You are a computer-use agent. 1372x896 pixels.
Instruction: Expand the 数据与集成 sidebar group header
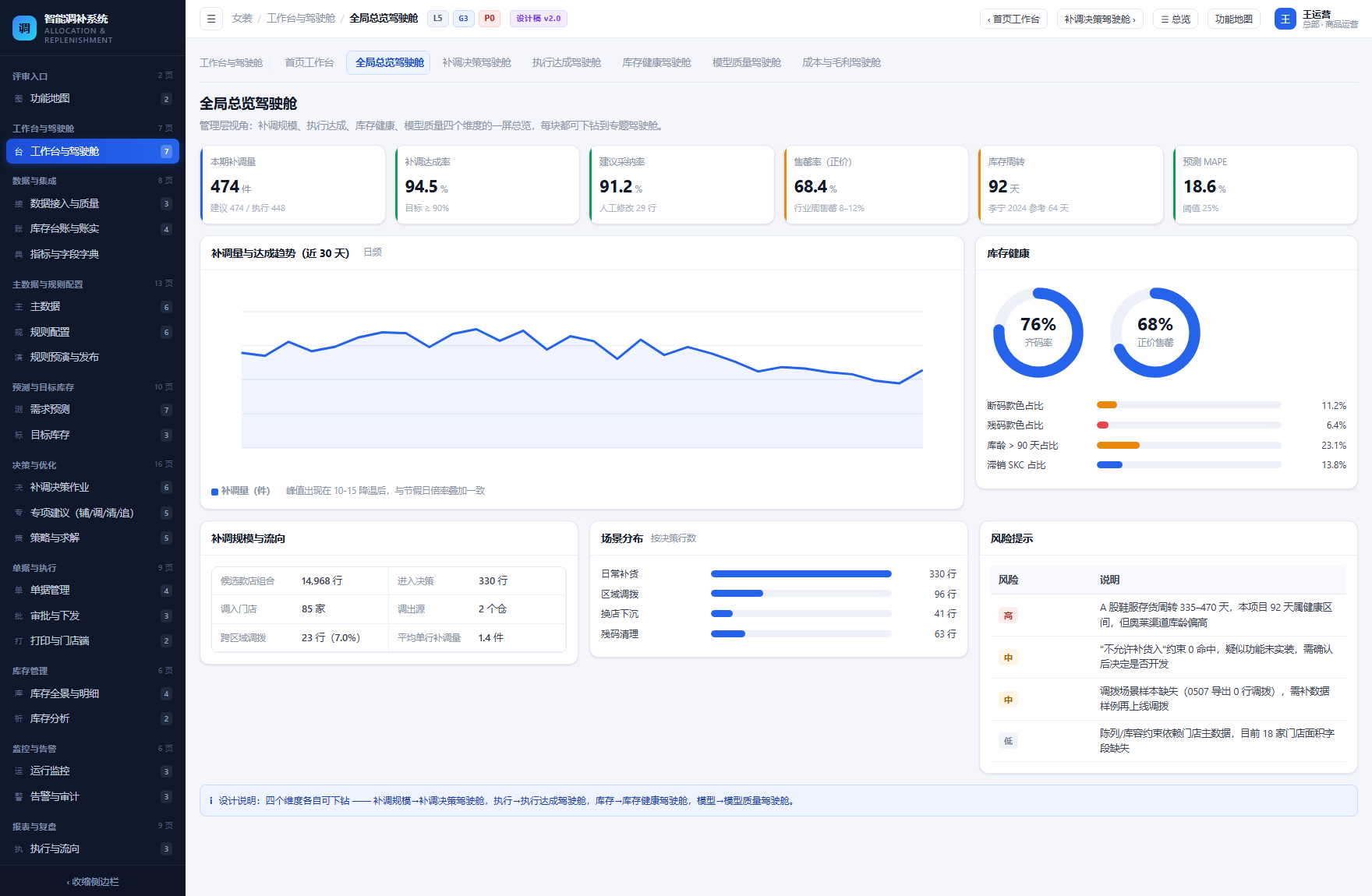tap(93, 181)
